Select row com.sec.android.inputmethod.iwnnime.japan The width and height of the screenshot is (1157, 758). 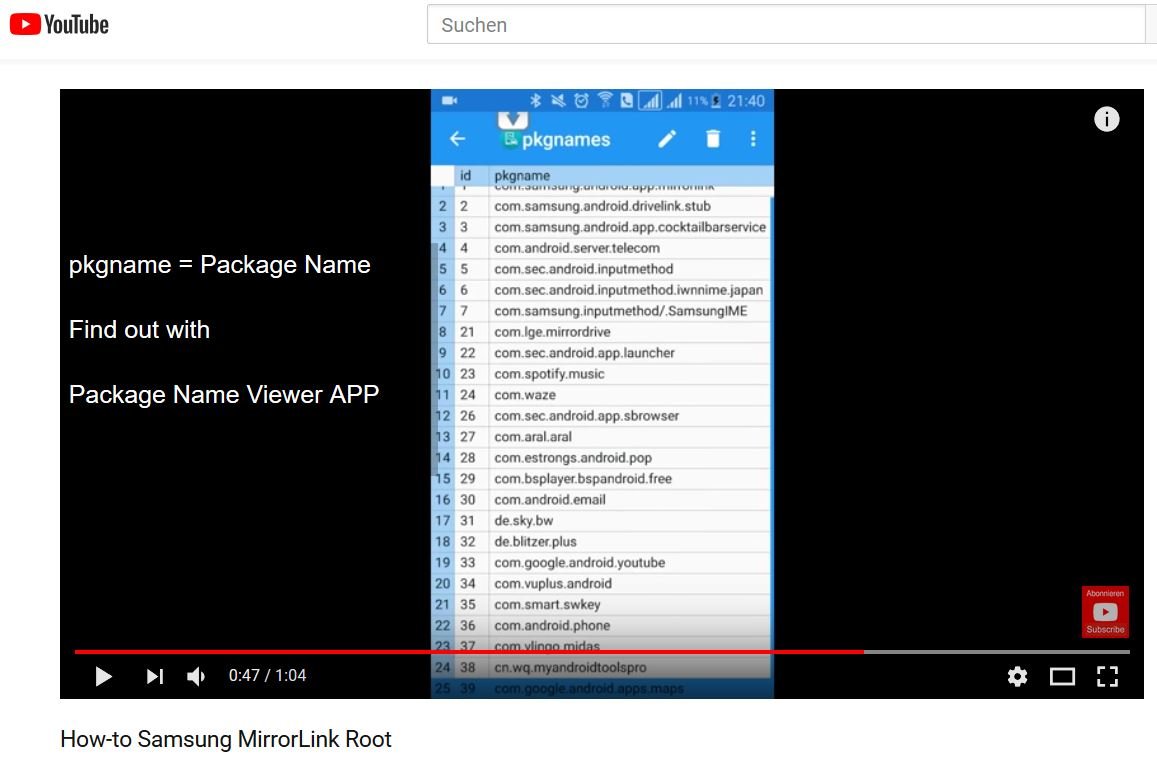pyautogui.click(x=602, y=290)
